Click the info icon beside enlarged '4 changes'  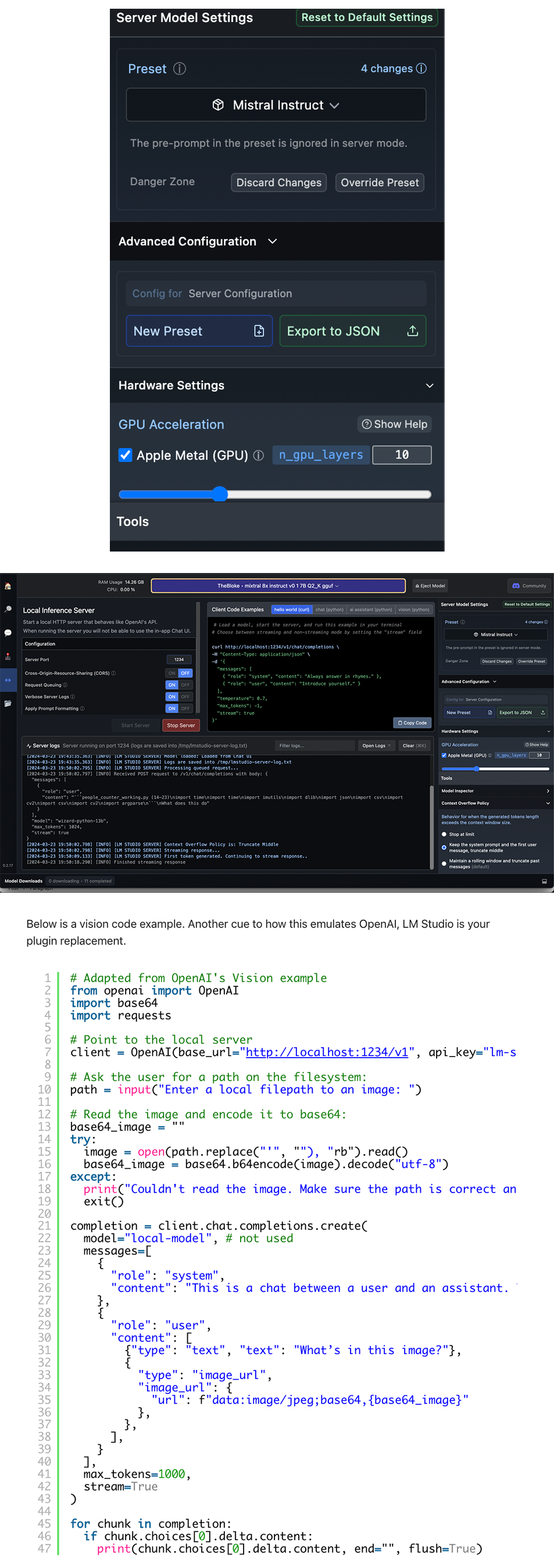tap(421, 68)
